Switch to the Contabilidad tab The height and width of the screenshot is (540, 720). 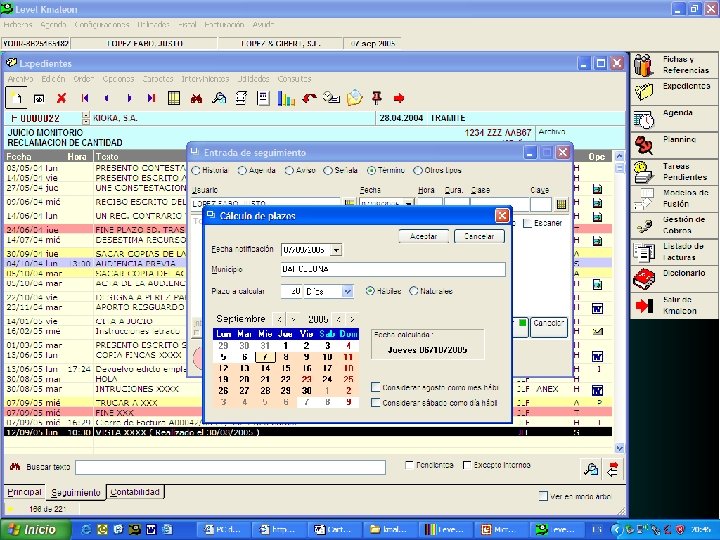tap(135, 492)
